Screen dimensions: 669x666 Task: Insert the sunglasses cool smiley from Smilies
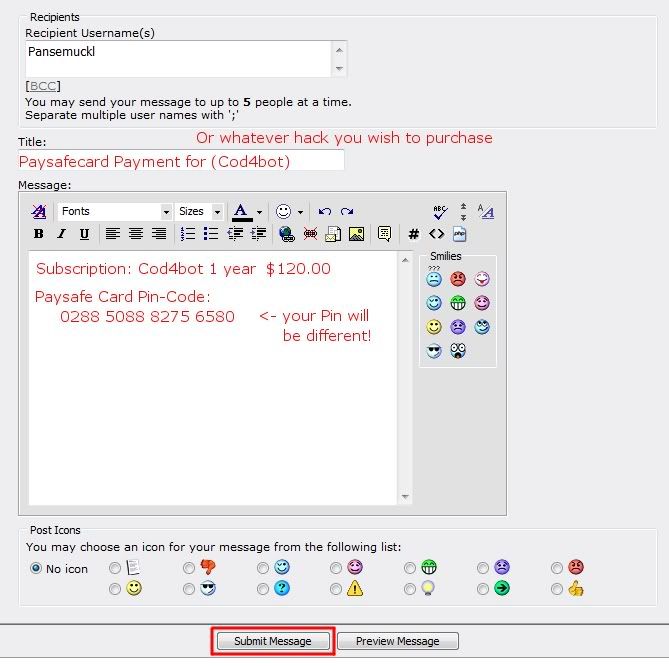coord(434,351)
